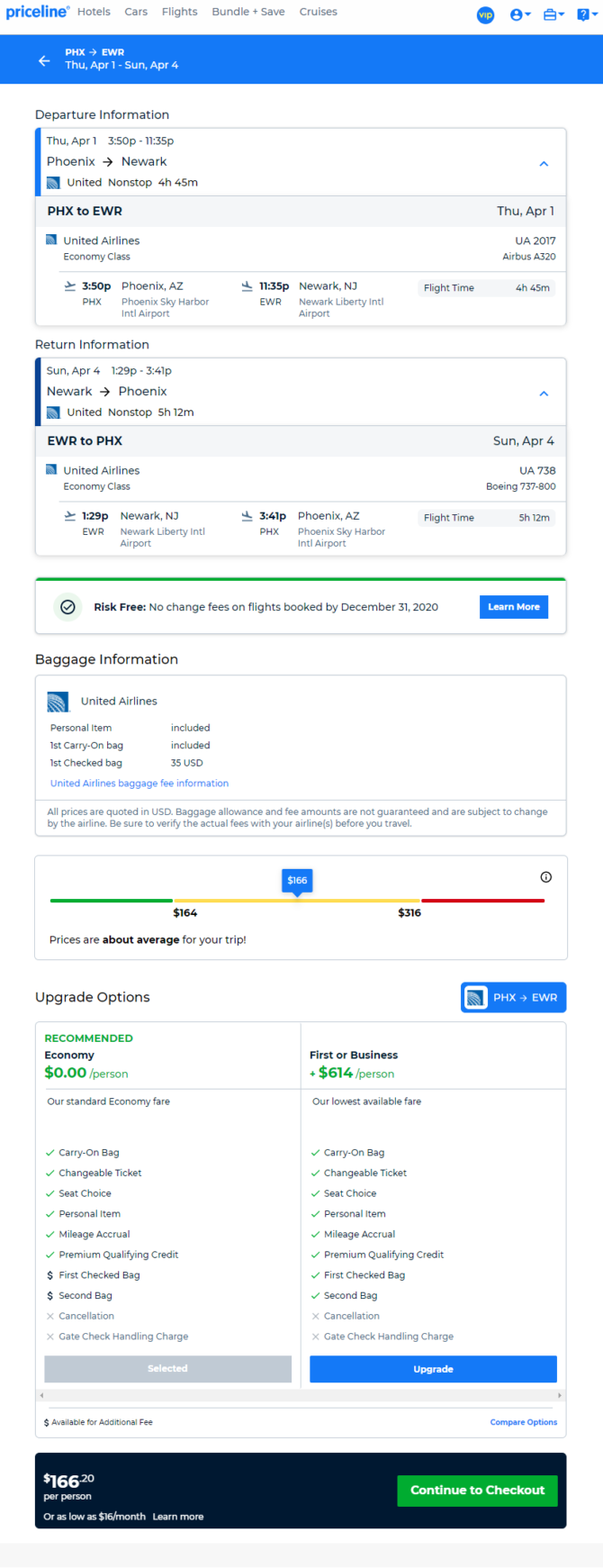Open the My Trips briefcase menu
The width and height of the screenshot is (603, 1568).
coord(553,14)
